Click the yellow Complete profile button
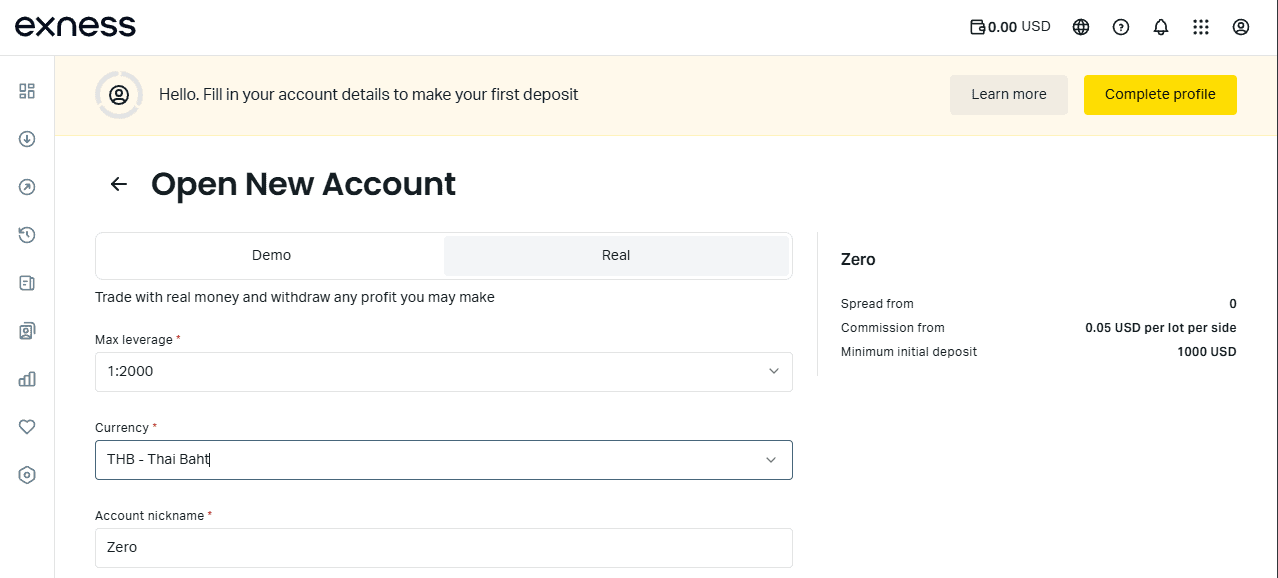Image resolution: width=1278 pixels, height=578 pixels. point(1160,95)
